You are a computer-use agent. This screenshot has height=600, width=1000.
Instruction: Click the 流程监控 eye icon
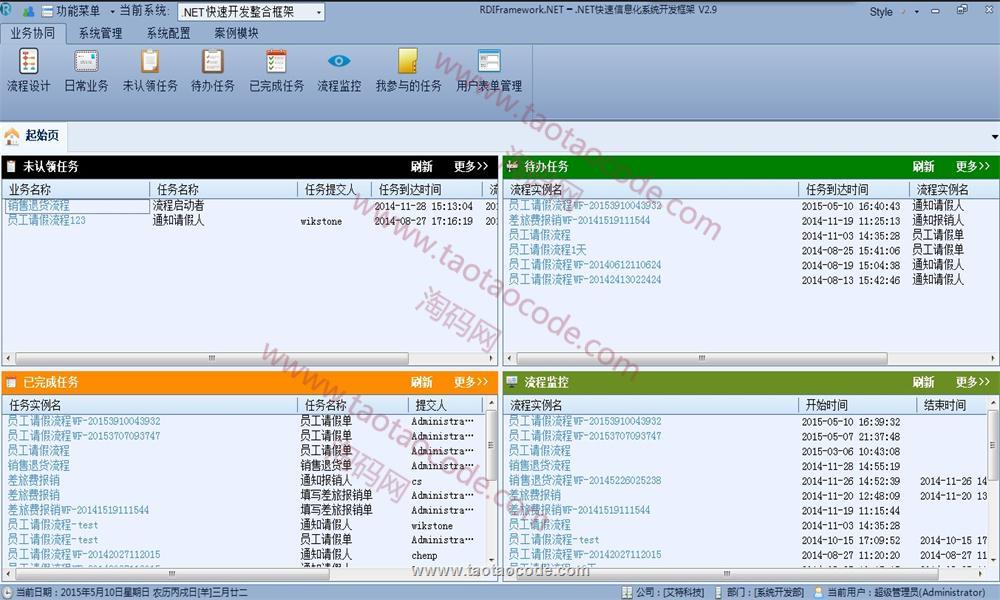click(x=339, y=70)
